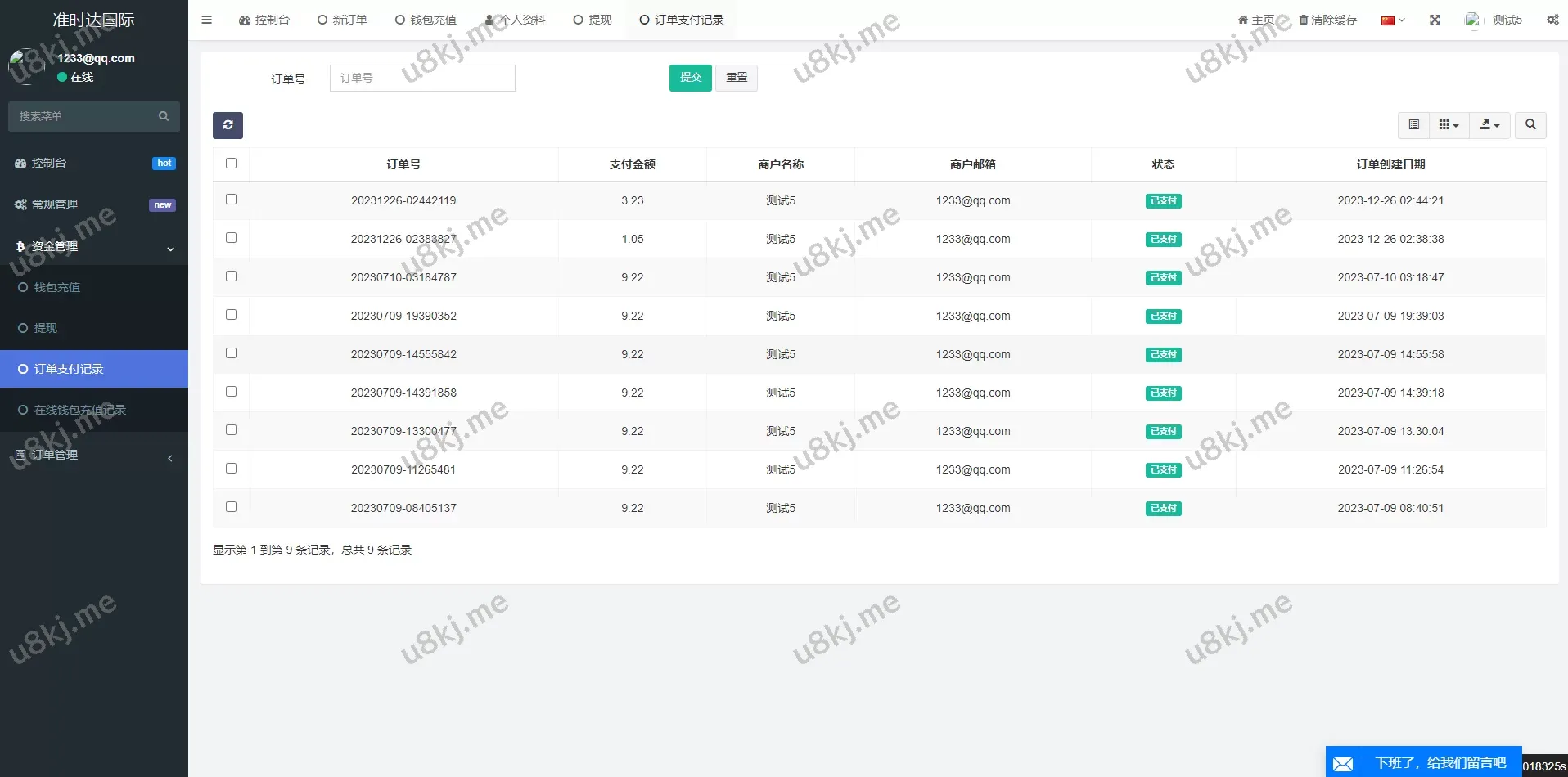The image size is (1568, 777).
Task: Toggle the table card view icon
Action: (1413, 124)
